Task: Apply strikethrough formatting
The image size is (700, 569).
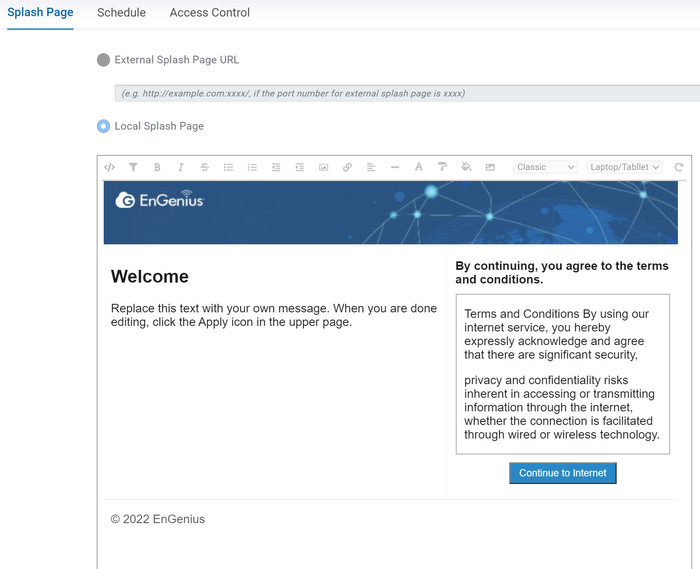Action: tap(204, 167)
